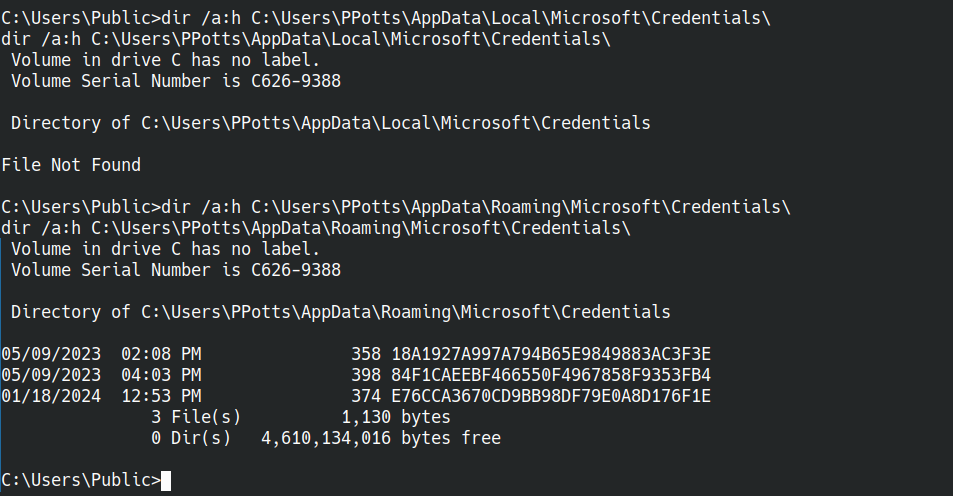
Task: Click the 01/18/2024 date entry
Action: pos(51,396)
